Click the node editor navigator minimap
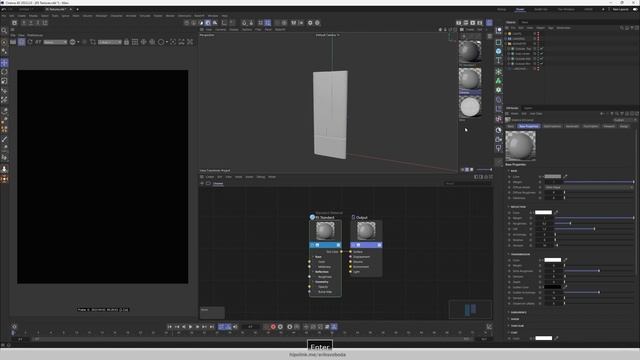Image resolution: width=640 pixels, height=360 pixels. [470, 310]
